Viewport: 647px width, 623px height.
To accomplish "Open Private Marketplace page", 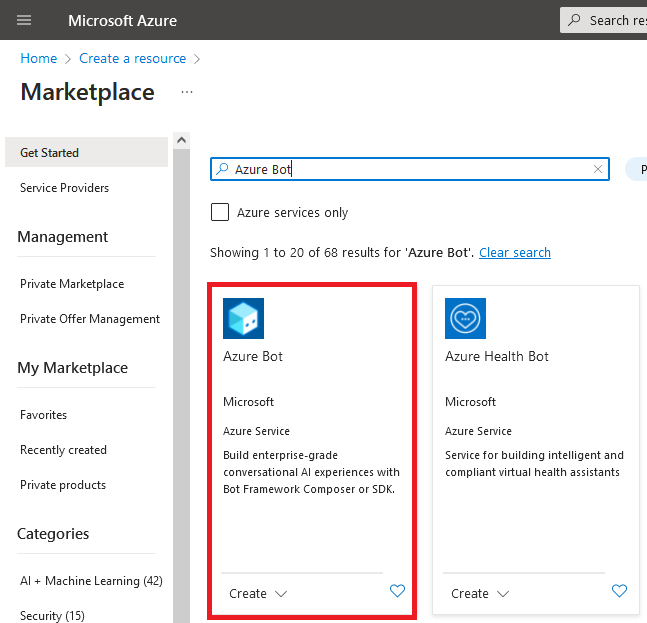I will click(x=72, y=284).
